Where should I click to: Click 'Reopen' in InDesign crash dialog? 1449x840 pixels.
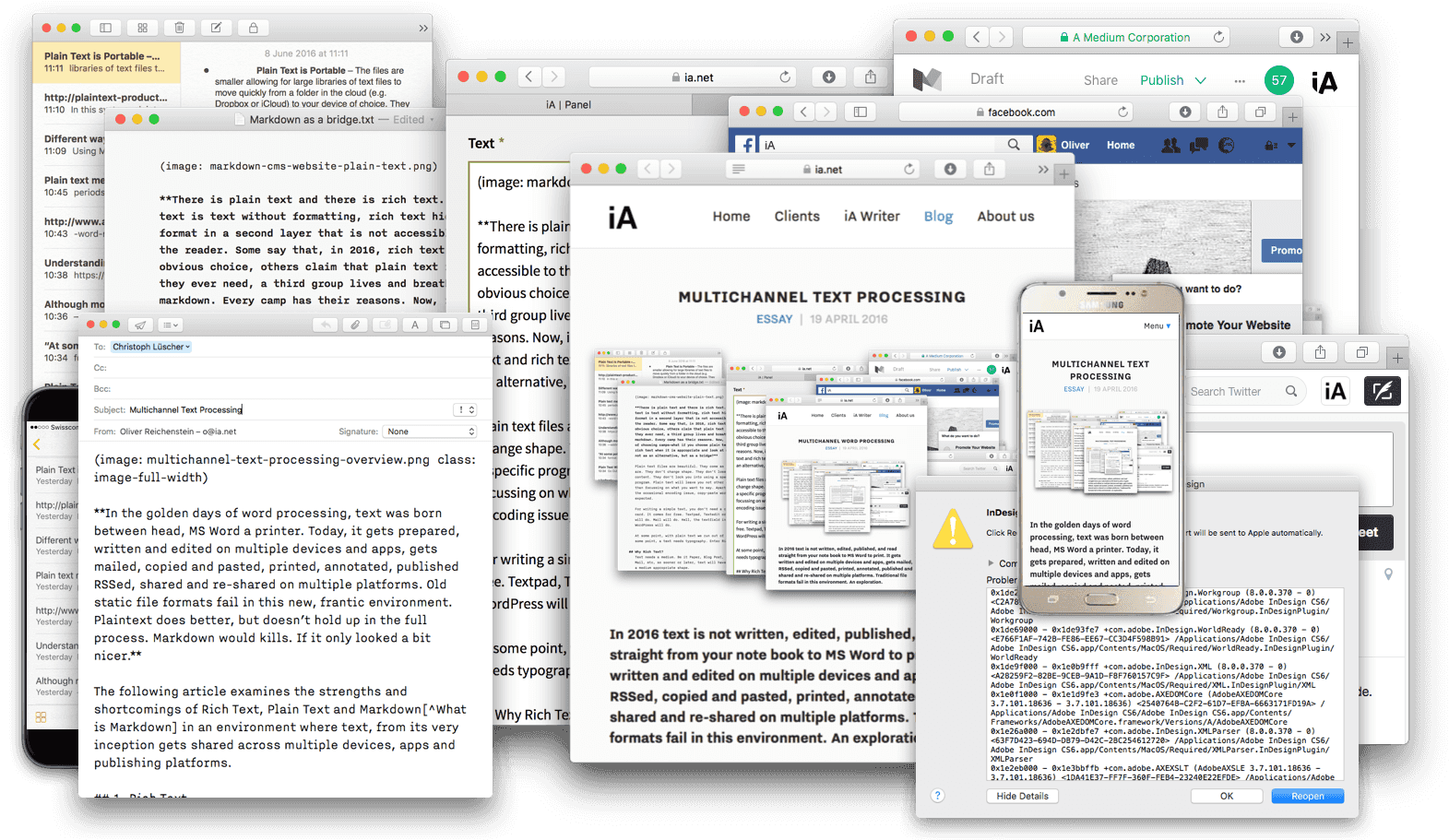[x=1308, y=796]
